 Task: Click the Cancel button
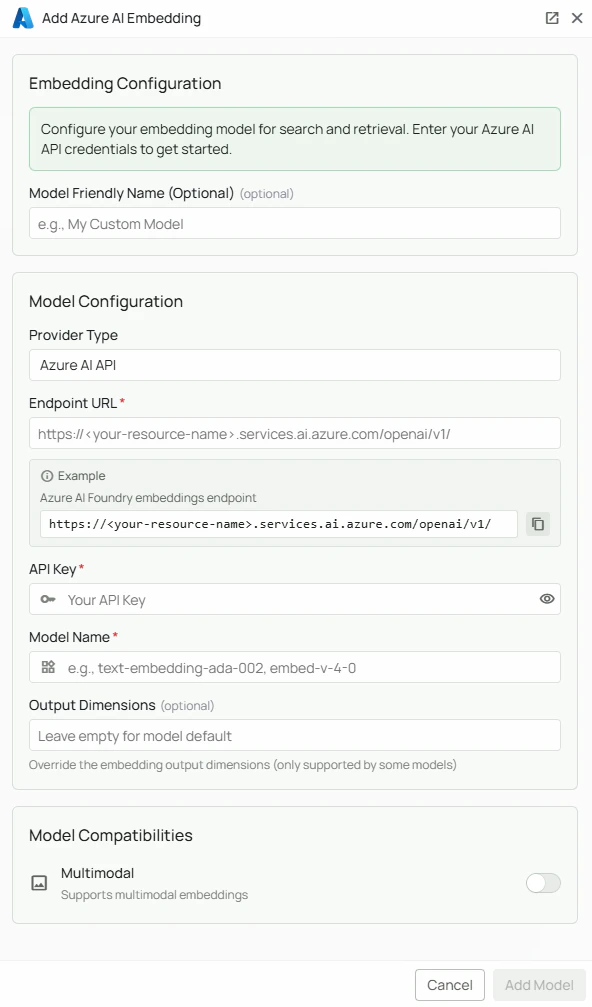[449, 985]
